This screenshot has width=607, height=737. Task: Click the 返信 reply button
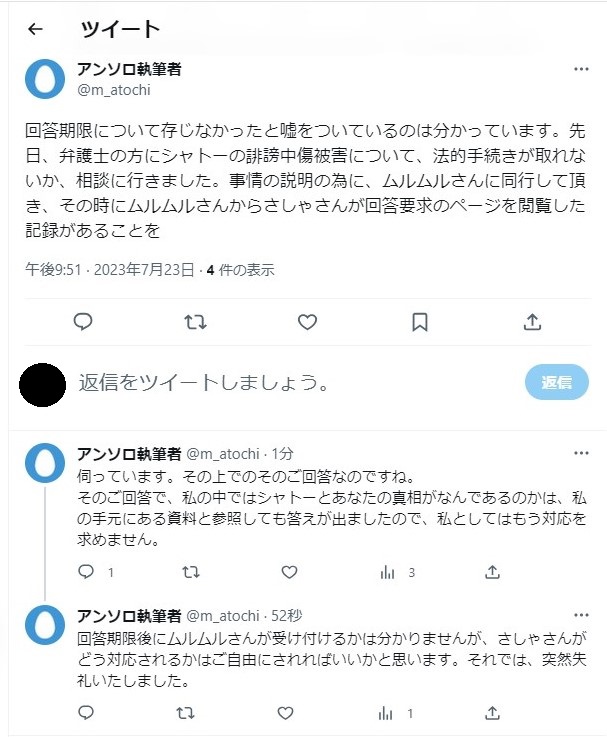coord(556,383)
